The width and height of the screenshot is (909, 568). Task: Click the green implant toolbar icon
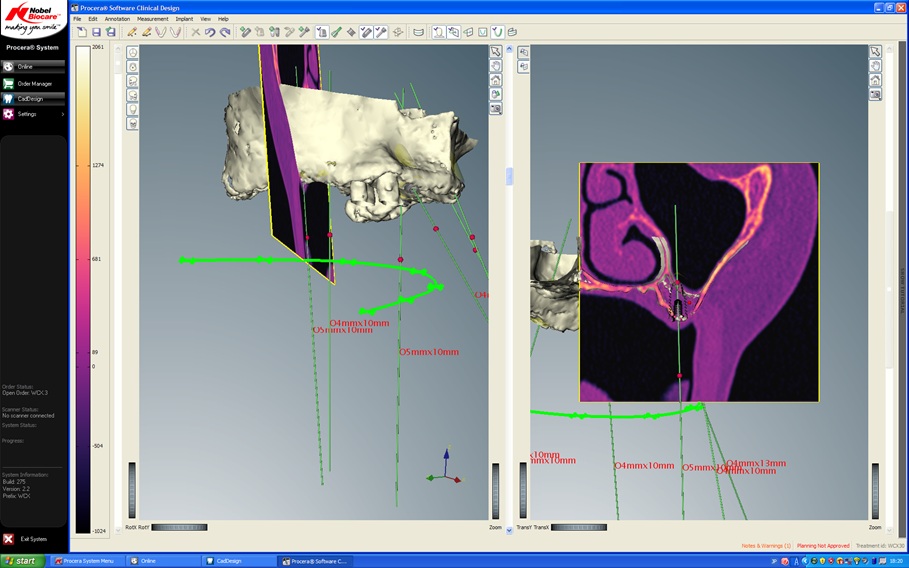click(x=337, y=32)
